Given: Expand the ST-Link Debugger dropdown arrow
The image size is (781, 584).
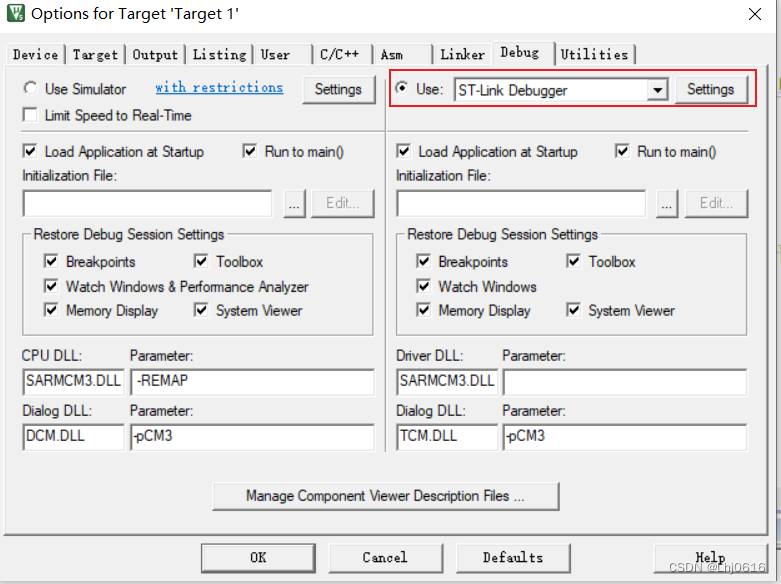Looking at the screenshot, I should [657, 90].
